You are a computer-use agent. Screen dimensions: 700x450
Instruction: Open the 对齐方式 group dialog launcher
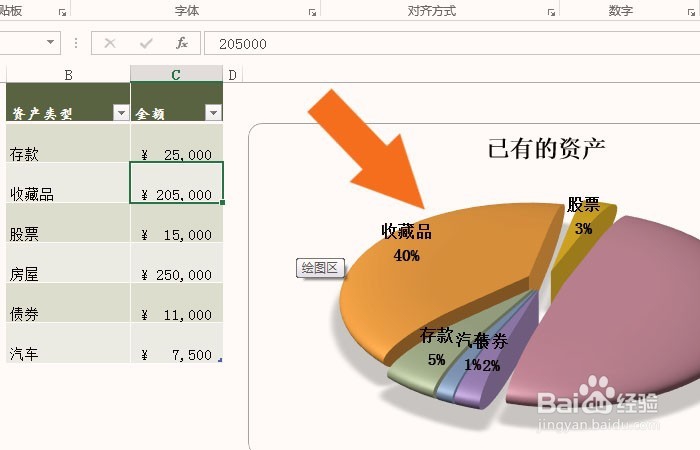click(551, 12)
